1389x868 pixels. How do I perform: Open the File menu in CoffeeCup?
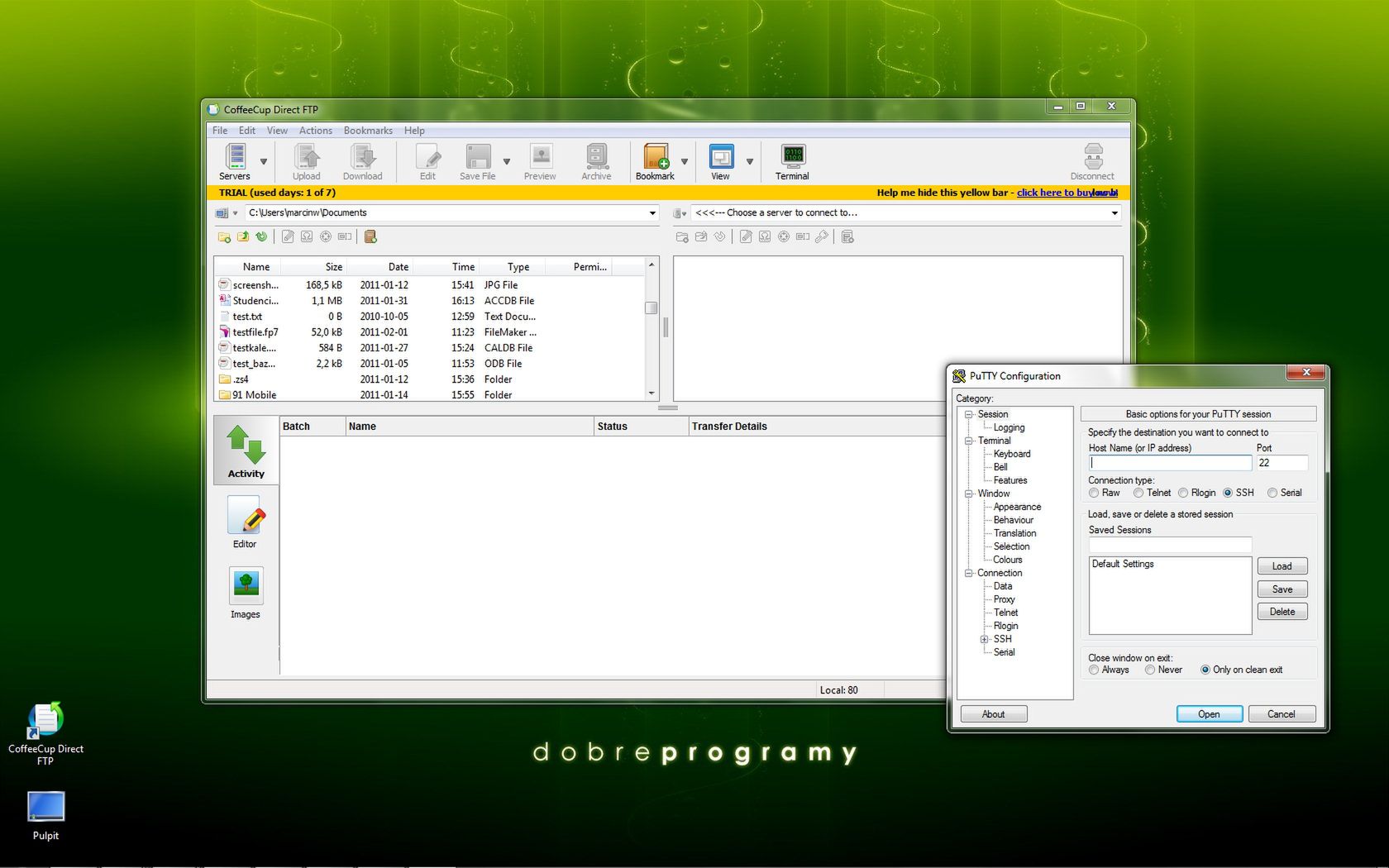220,131
